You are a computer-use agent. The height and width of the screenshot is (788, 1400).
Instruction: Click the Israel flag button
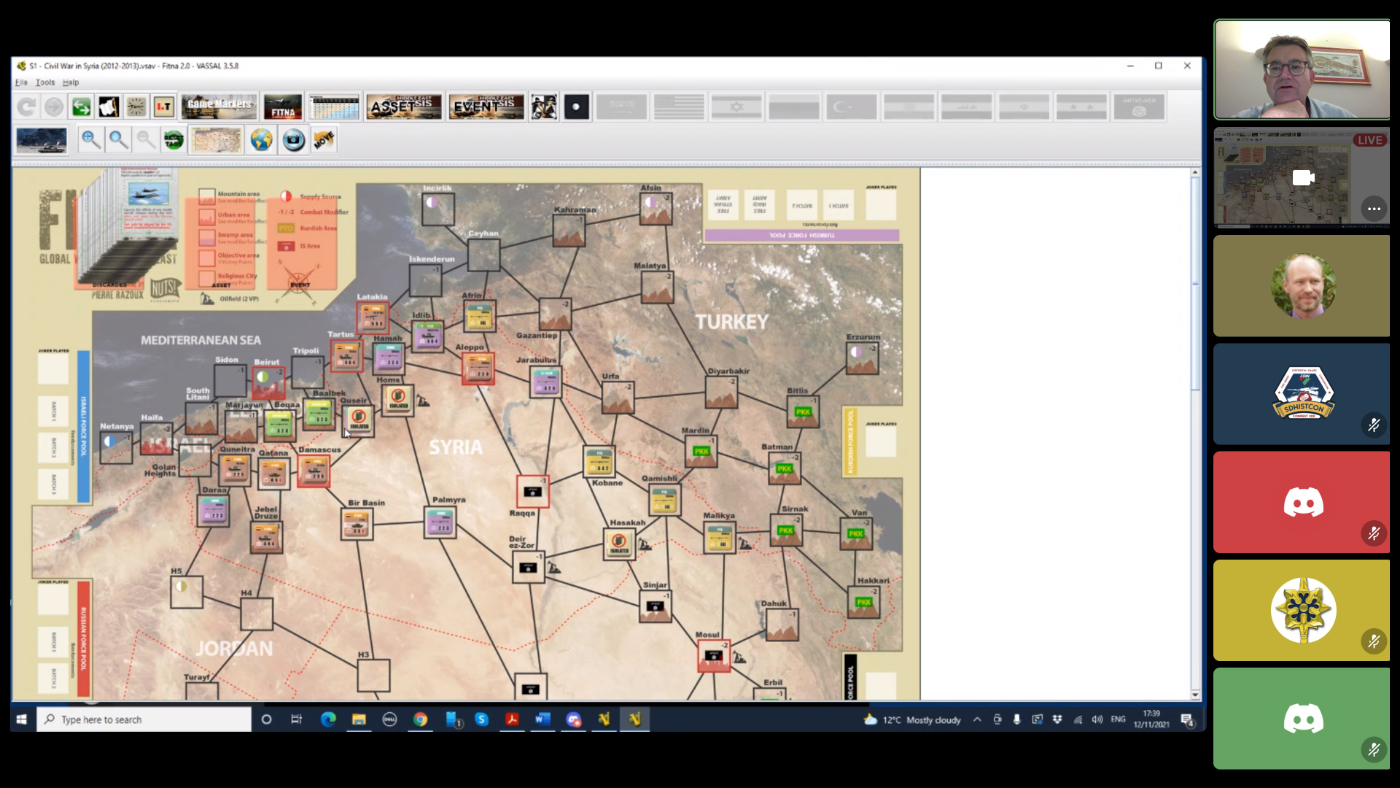point(736,107)
